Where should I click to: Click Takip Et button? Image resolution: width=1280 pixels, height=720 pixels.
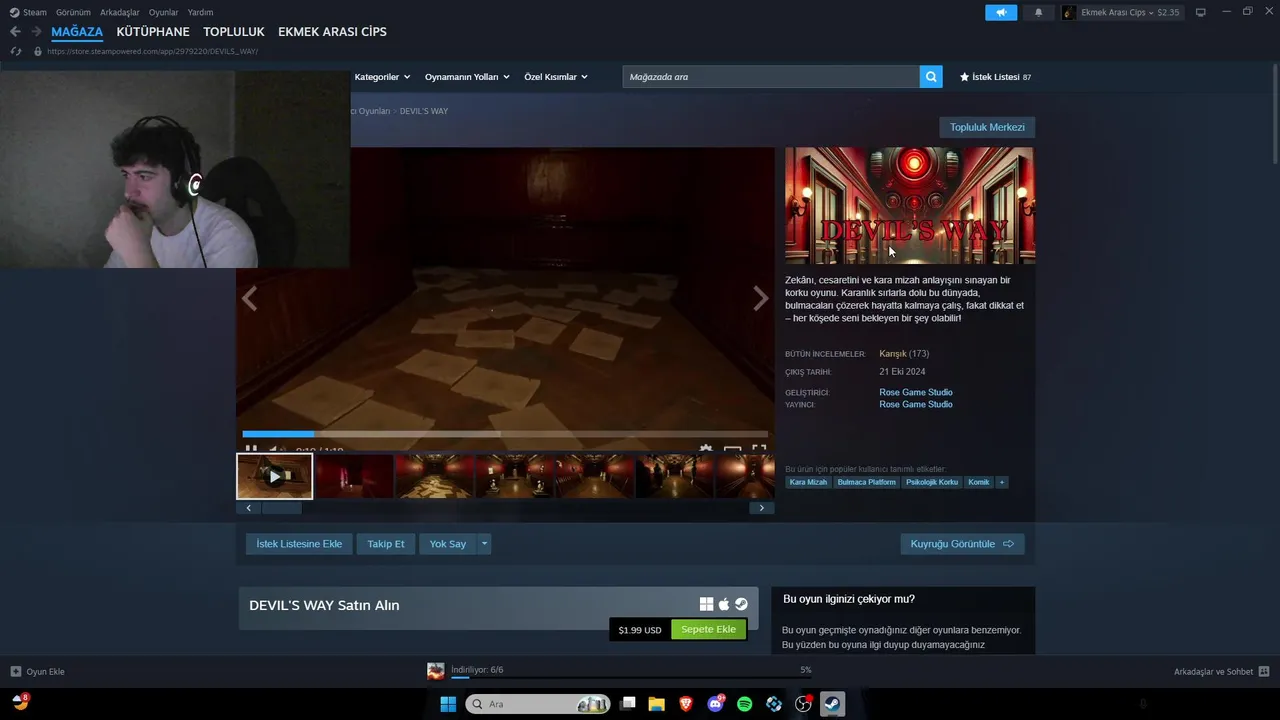(x=386, y=544)
